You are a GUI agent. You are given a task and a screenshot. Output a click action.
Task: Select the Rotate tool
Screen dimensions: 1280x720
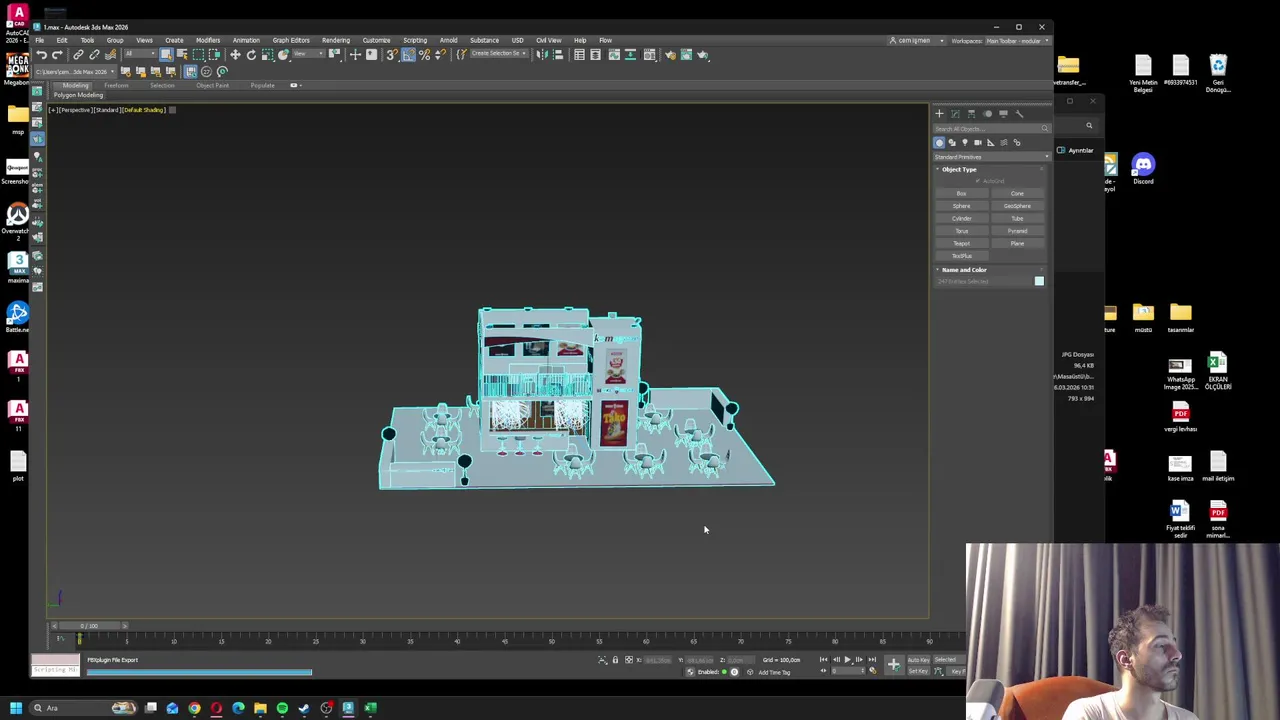[251, 54]
